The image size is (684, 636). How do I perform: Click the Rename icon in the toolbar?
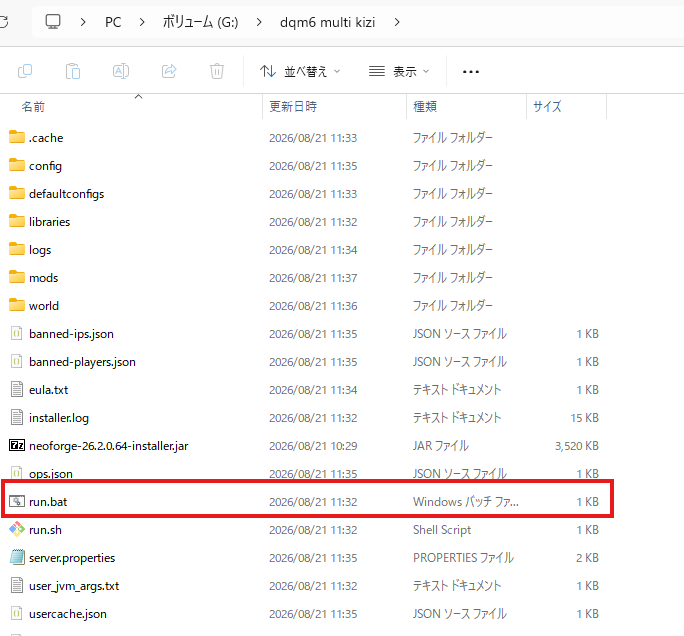121,71
